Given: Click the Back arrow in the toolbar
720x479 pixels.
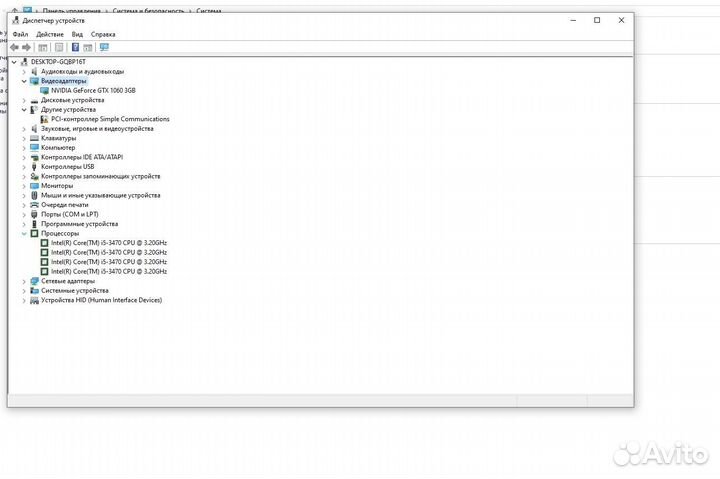Looking at the screenshot, I should 14,47.
